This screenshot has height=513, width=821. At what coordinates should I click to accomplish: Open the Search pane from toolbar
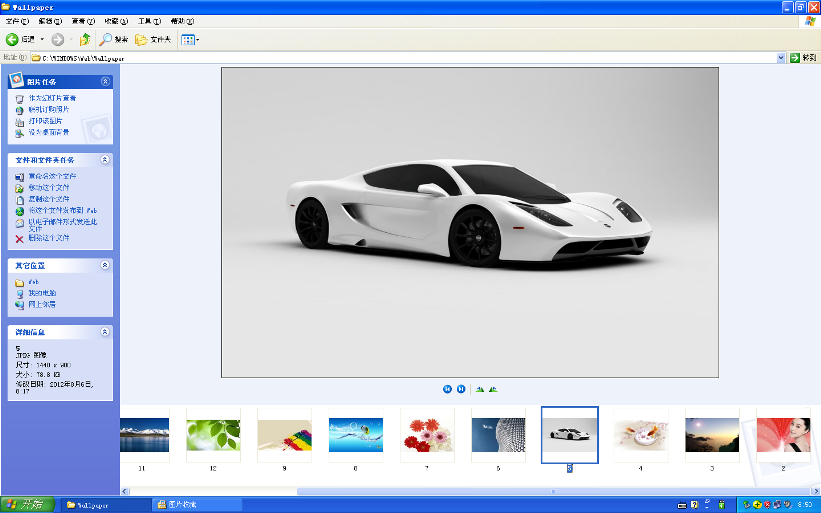coord(114,40)
